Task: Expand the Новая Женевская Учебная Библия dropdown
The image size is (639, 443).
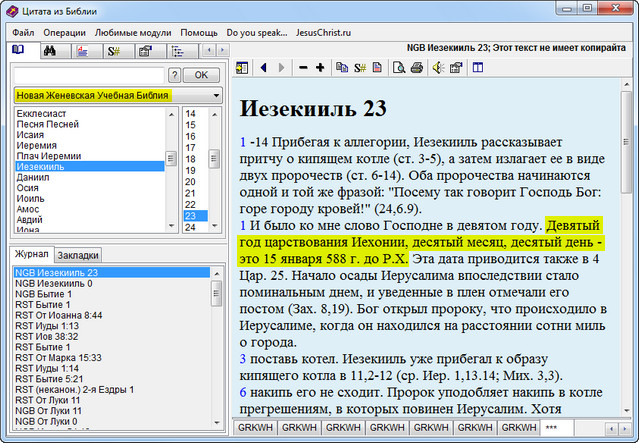Action: click(x=216, y=95)
